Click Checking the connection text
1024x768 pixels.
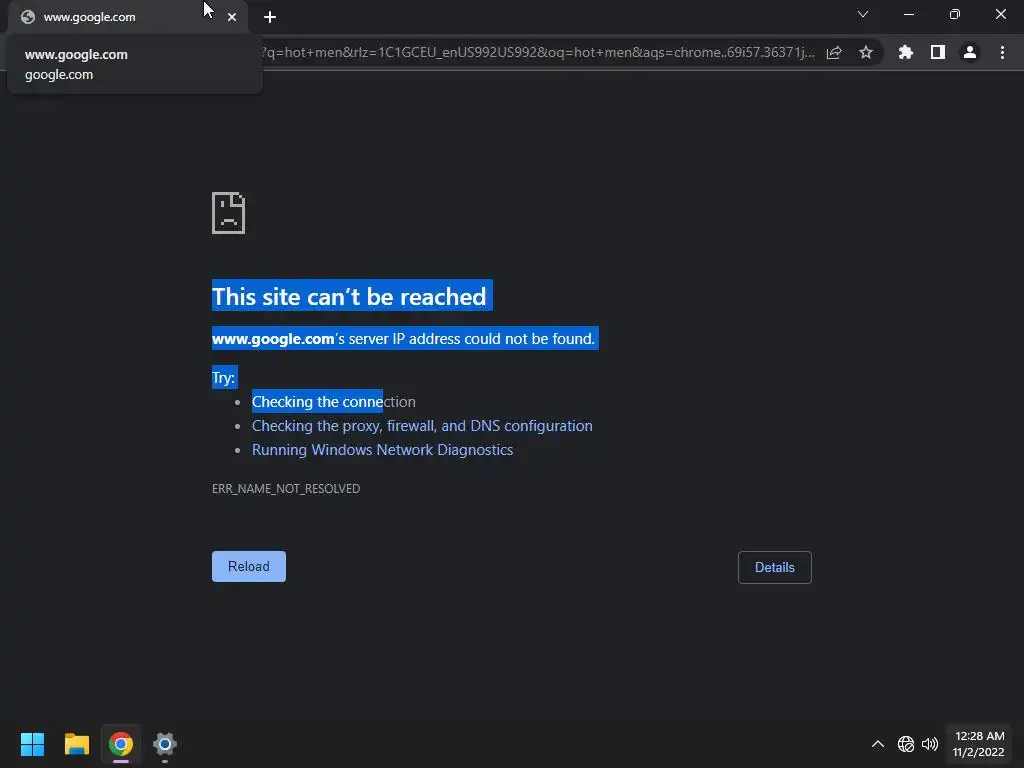point(334,402)
